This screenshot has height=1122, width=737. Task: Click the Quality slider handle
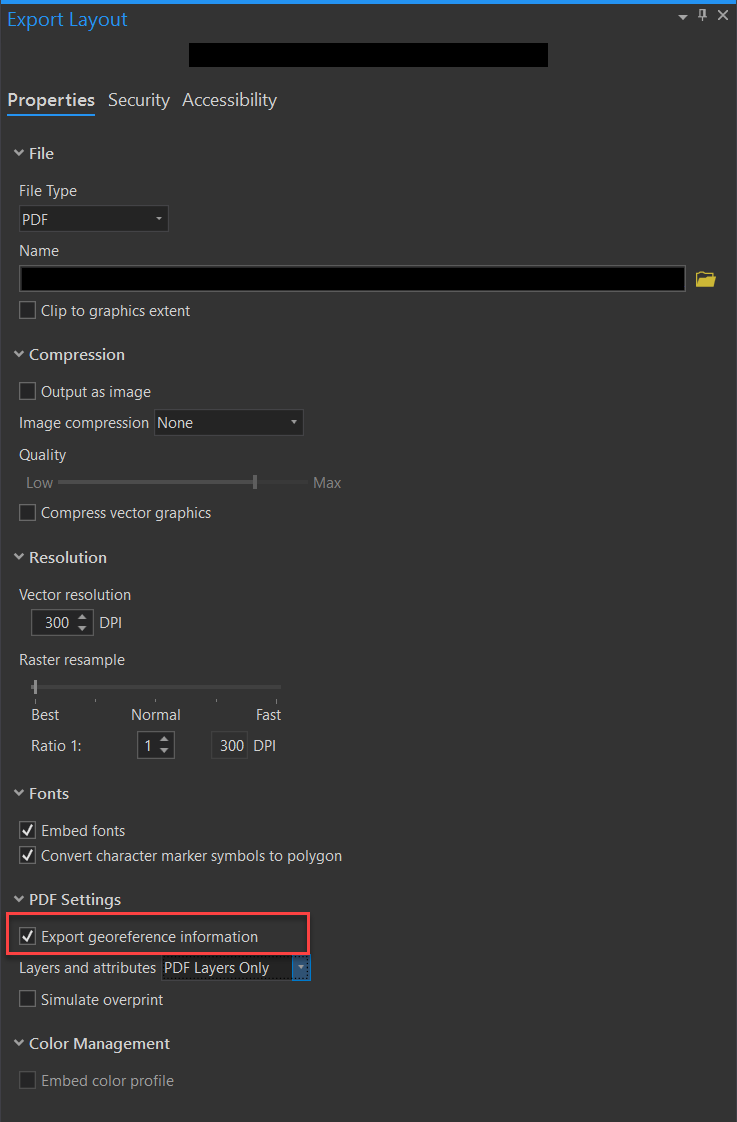tap(254, 482)
